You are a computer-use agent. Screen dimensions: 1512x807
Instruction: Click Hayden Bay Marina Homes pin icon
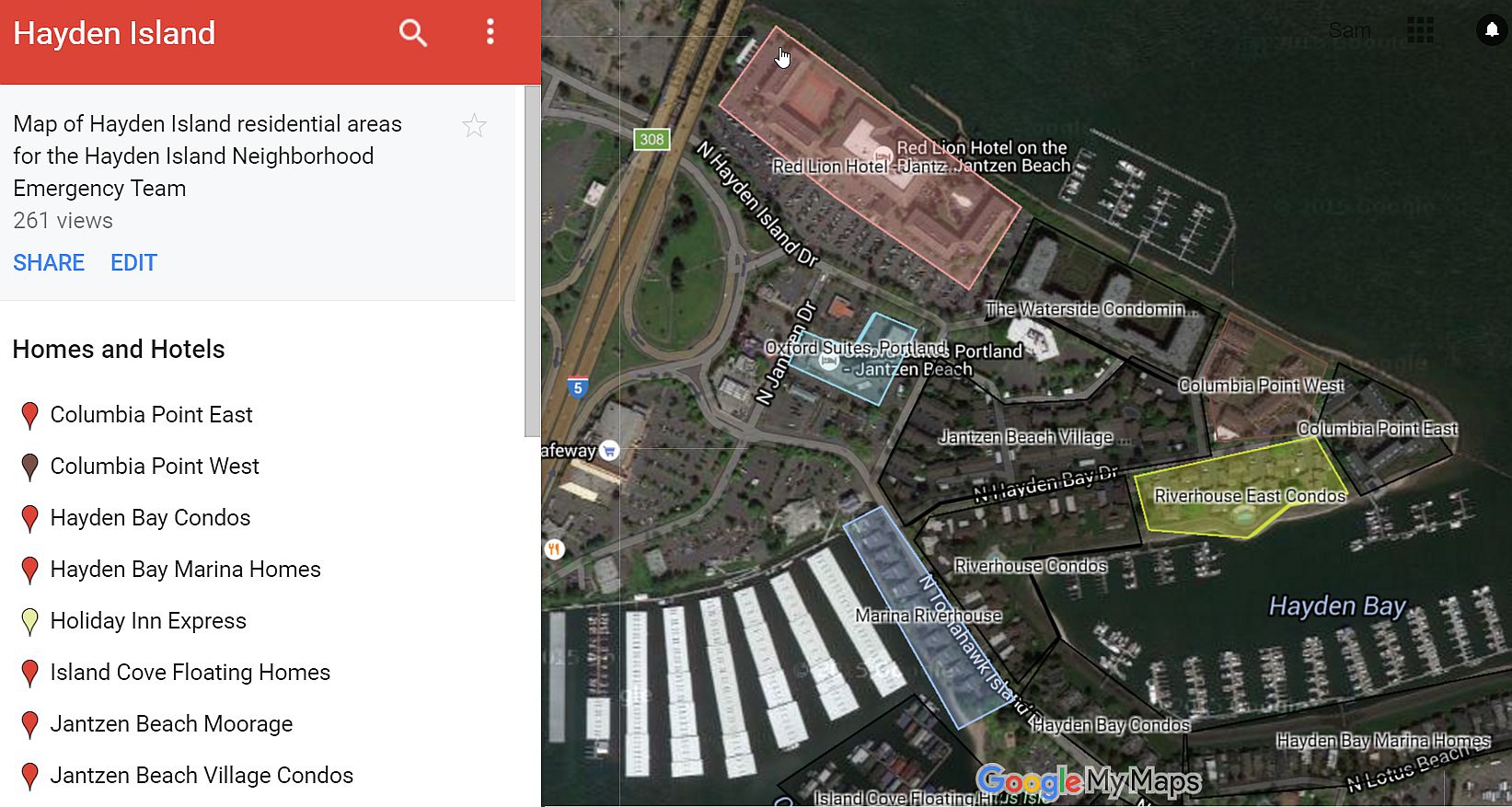coord(29,571)
